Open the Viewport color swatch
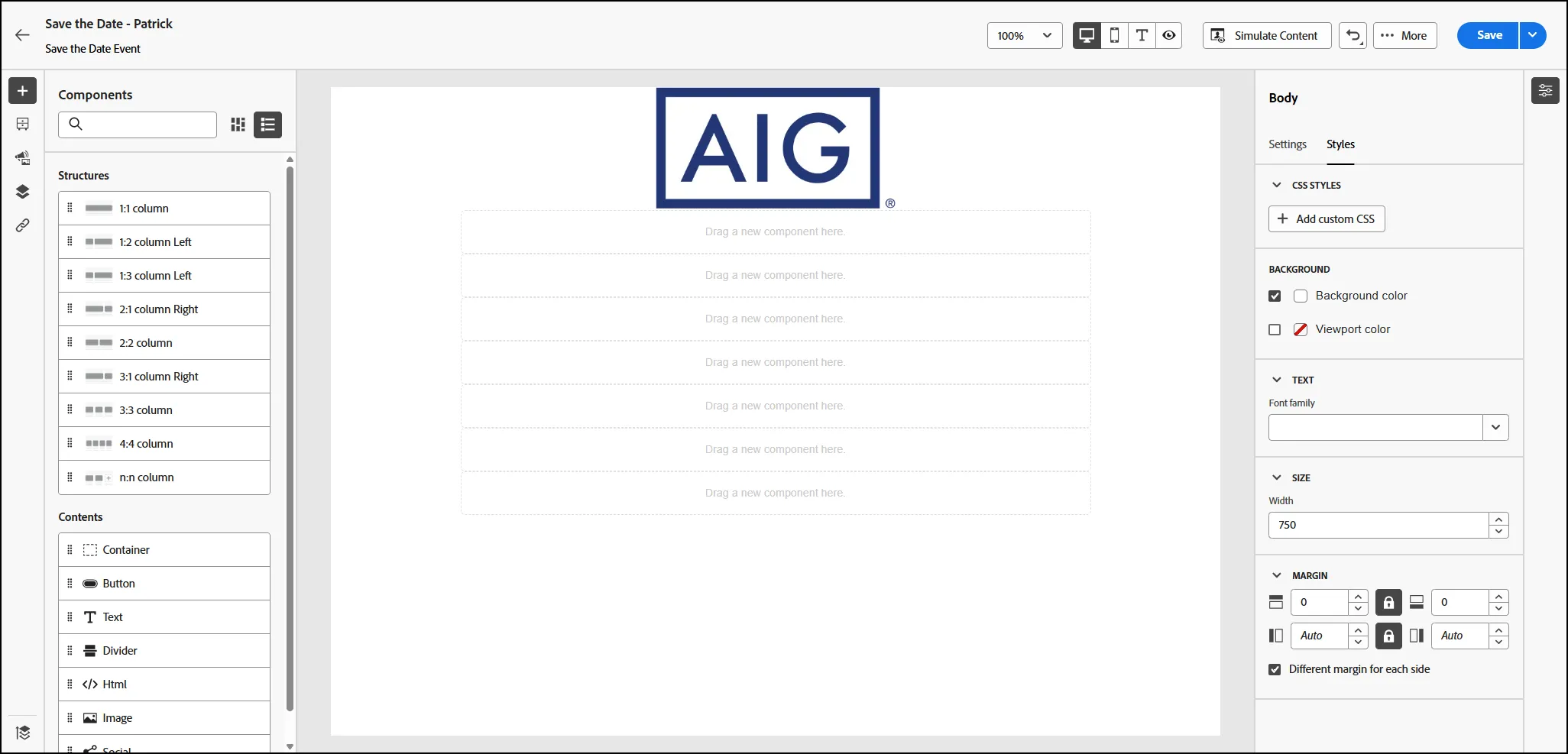 pyautogui.click(x=1301, y=329)
